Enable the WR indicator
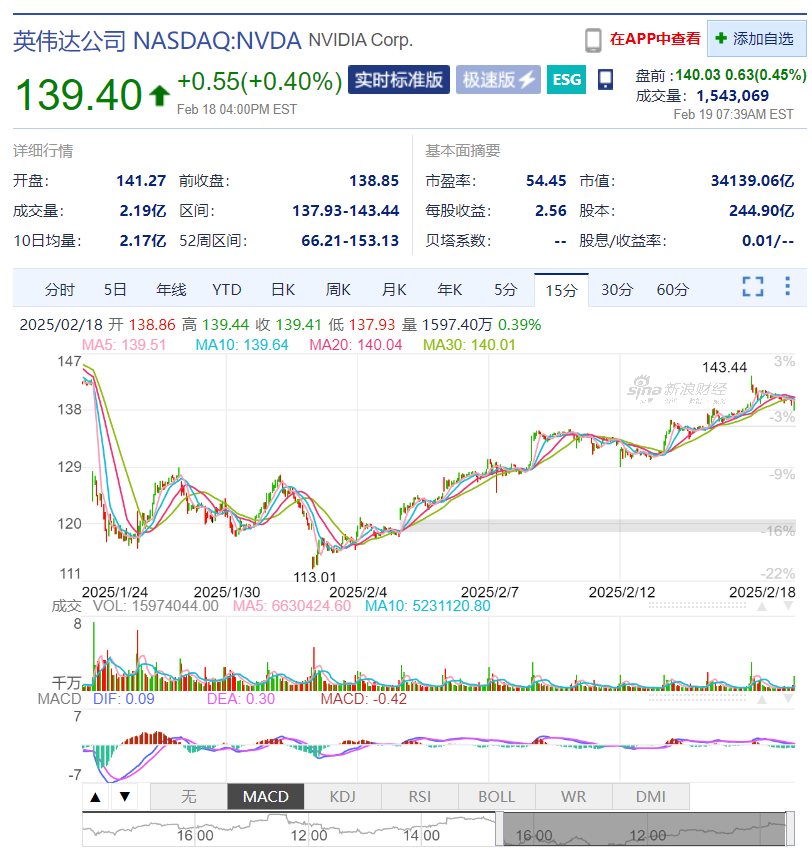The width and height of the screenshot is (812, 859). pyautogui.click(x=574, y=797)
